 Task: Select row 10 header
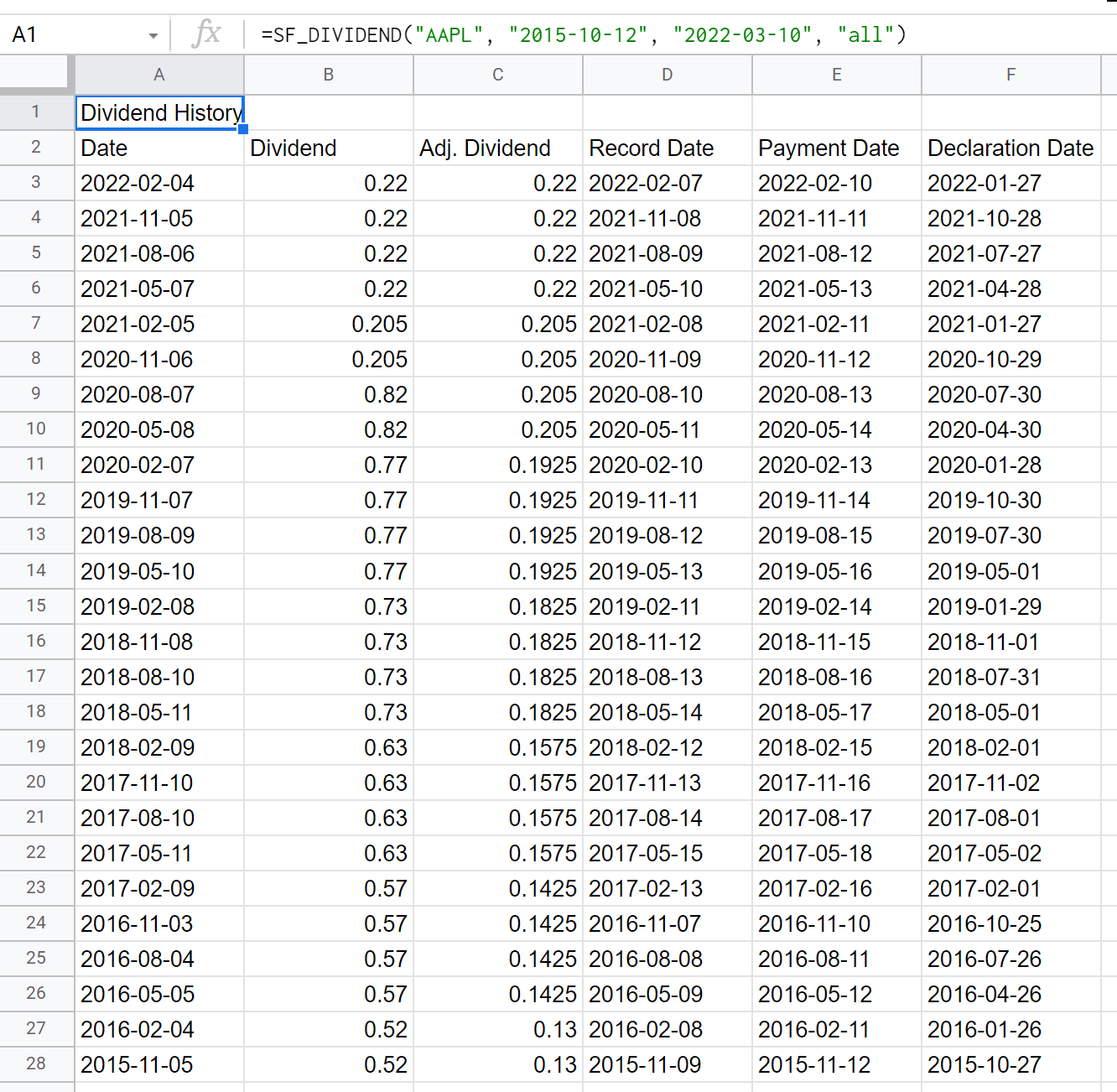37,429
